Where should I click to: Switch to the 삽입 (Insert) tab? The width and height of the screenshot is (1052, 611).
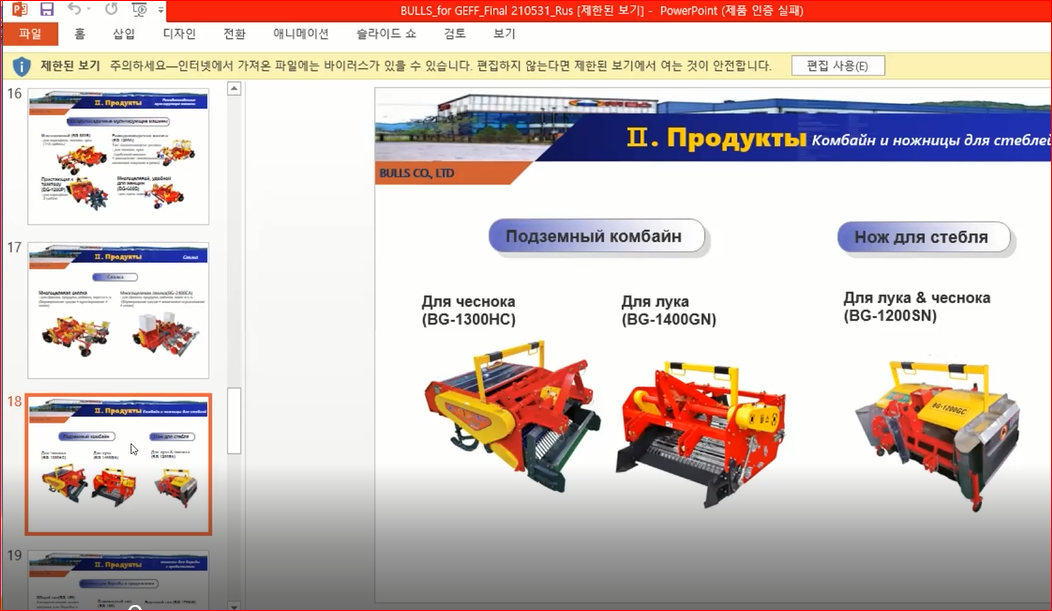coord(124,34)
